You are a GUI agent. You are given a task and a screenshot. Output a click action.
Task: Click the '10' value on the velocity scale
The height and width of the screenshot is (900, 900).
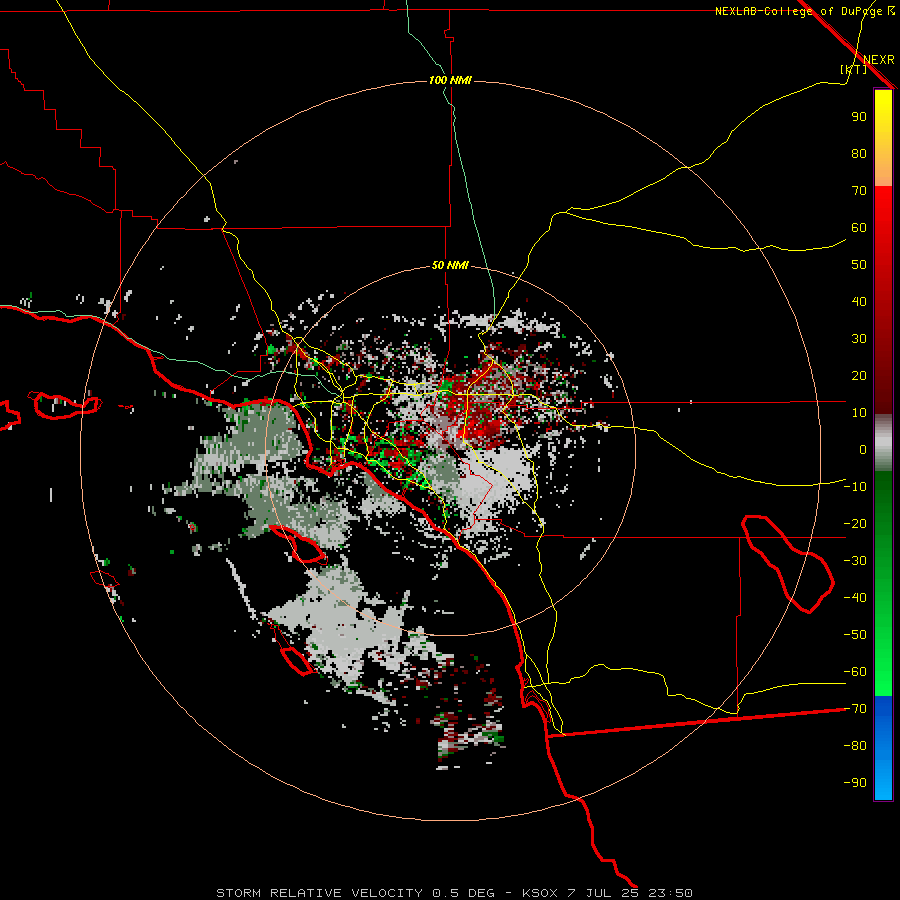pos(859,413)
